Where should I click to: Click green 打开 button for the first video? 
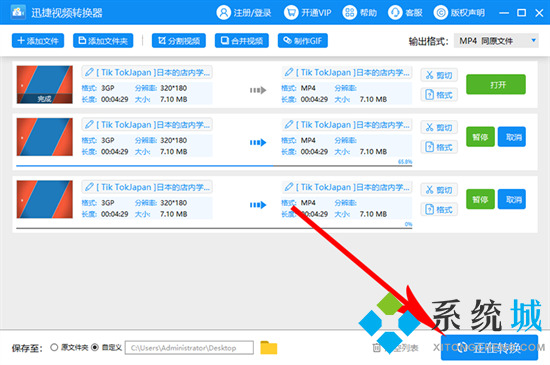[x=496, y=85]
